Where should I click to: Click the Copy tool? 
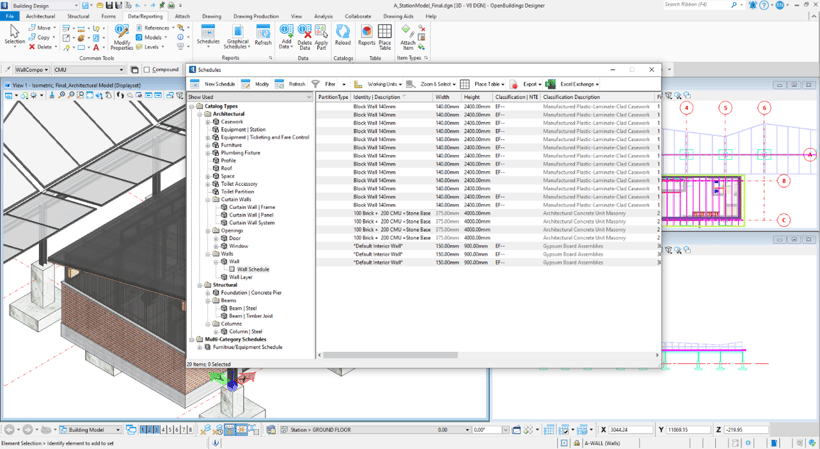[x=40, y=37]
